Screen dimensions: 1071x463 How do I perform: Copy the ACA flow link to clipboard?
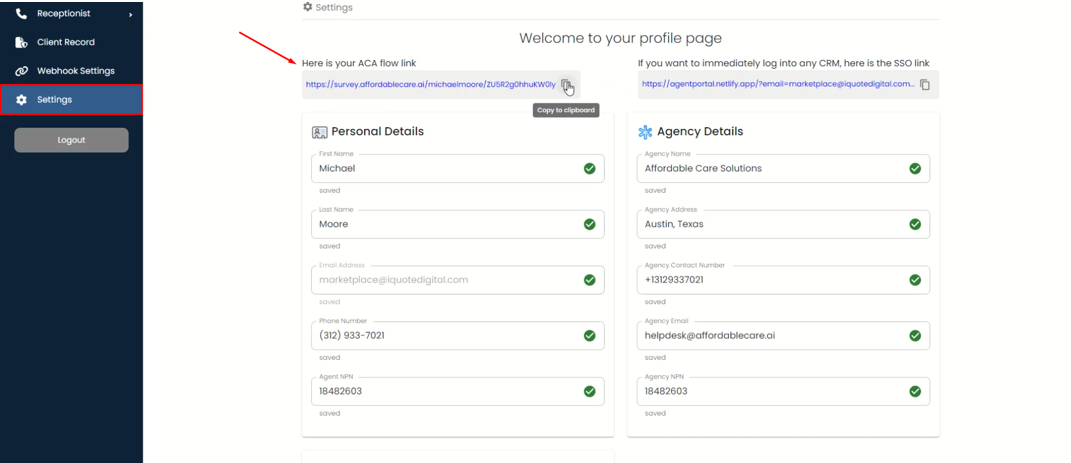pyautogui.click(x=566, y=85)
